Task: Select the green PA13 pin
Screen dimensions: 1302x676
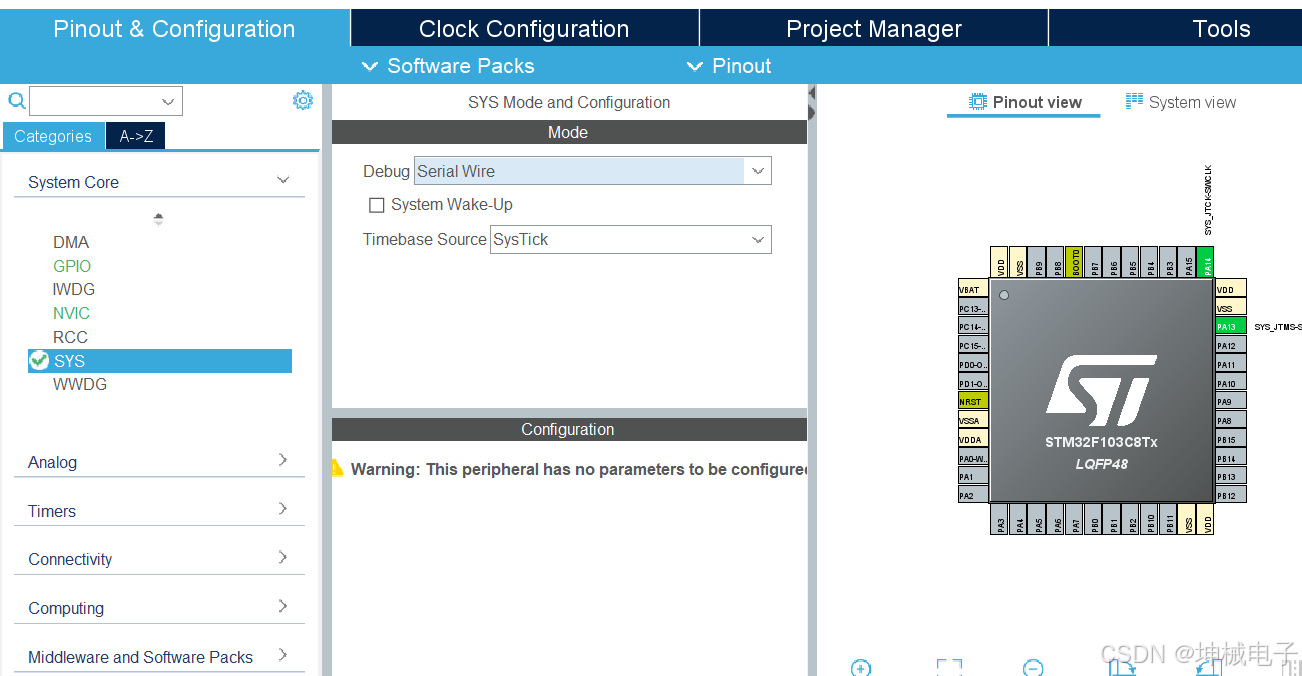Action: [1231, 327]
